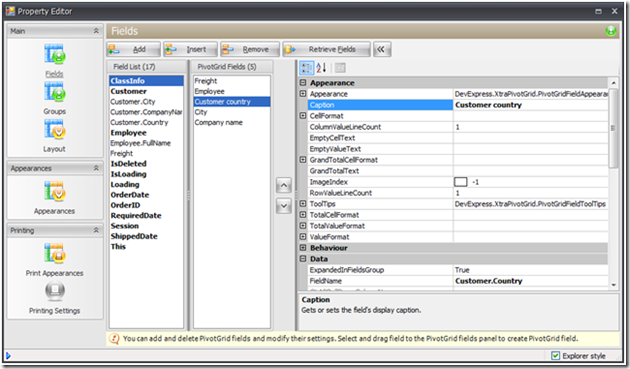
Task: Collapse the Printing navigation group
Action: (x=96, y=230)
